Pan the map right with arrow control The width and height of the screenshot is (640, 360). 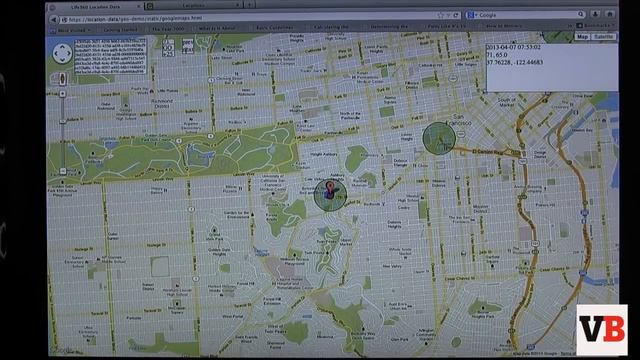[x=69, y=53]
